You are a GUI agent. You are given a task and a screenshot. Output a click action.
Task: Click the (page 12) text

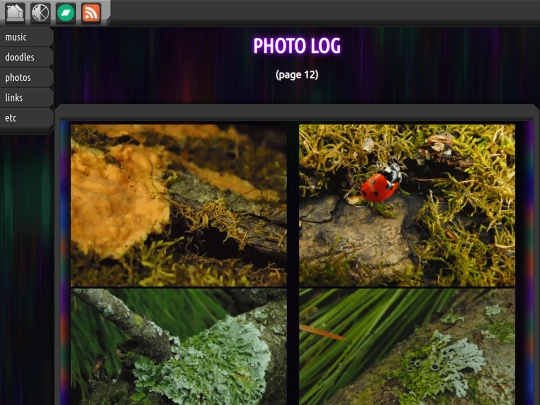tap(297, 75)
